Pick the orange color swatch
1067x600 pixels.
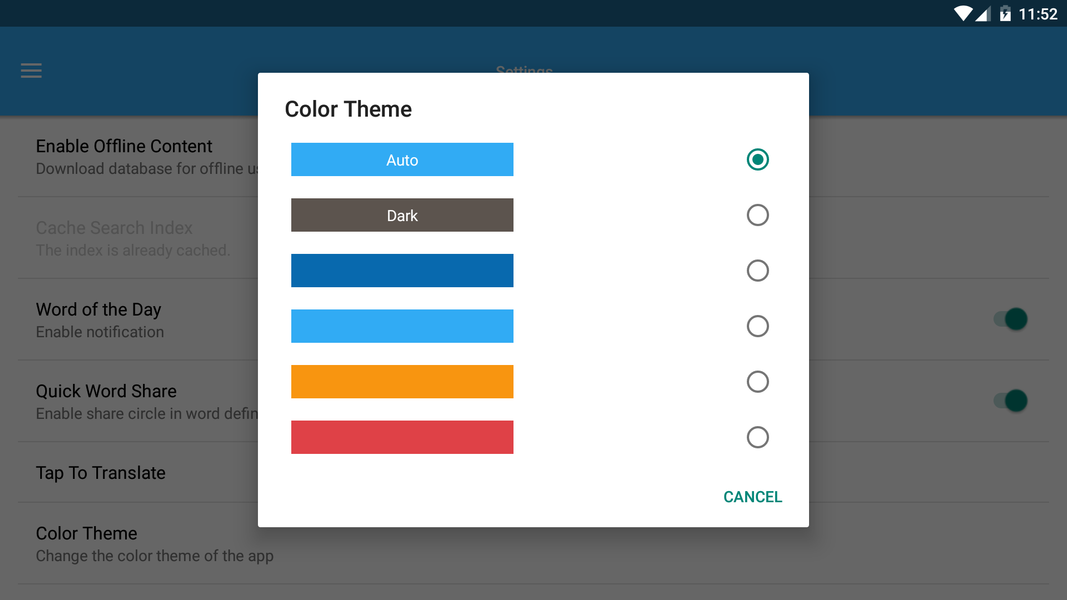click(402, 382)
